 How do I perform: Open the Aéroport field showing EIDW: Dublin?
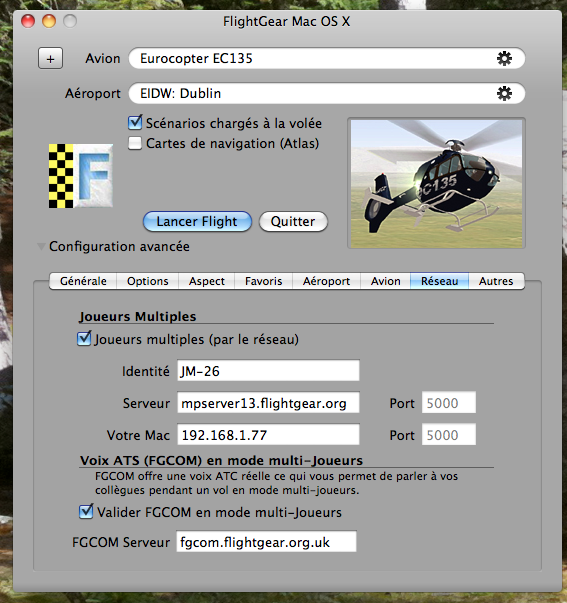click(x=327, y=93)
